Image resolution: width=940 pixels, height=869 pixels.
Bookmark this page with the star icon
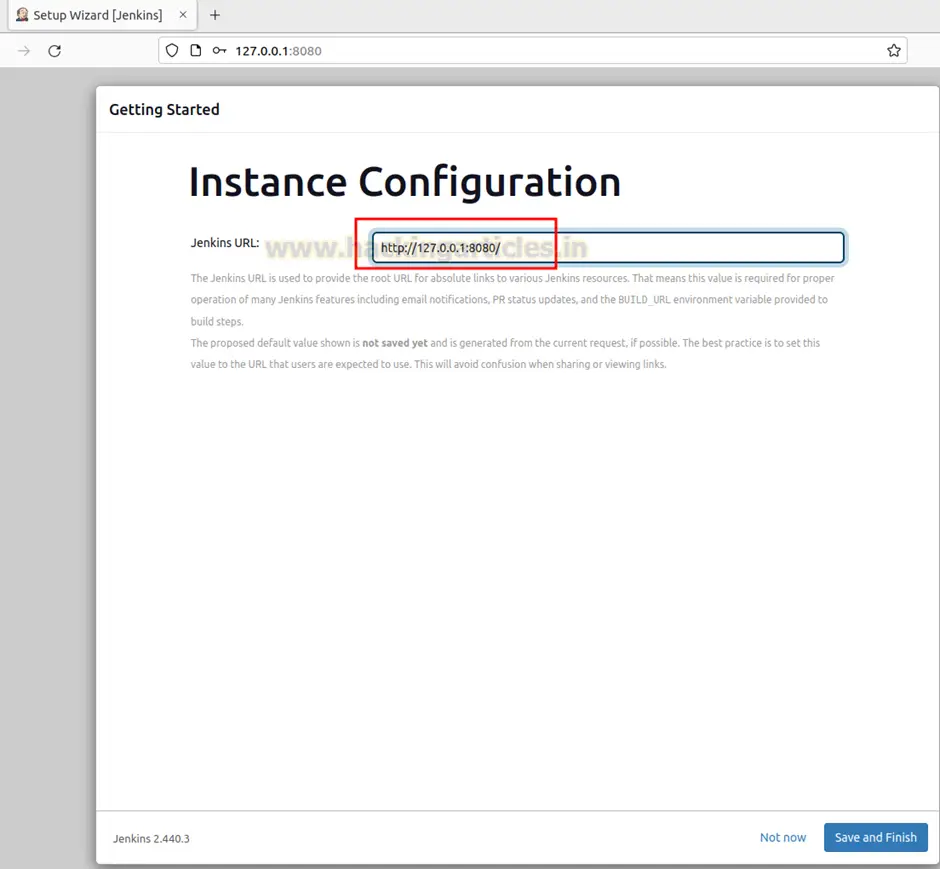coord(894,51)
